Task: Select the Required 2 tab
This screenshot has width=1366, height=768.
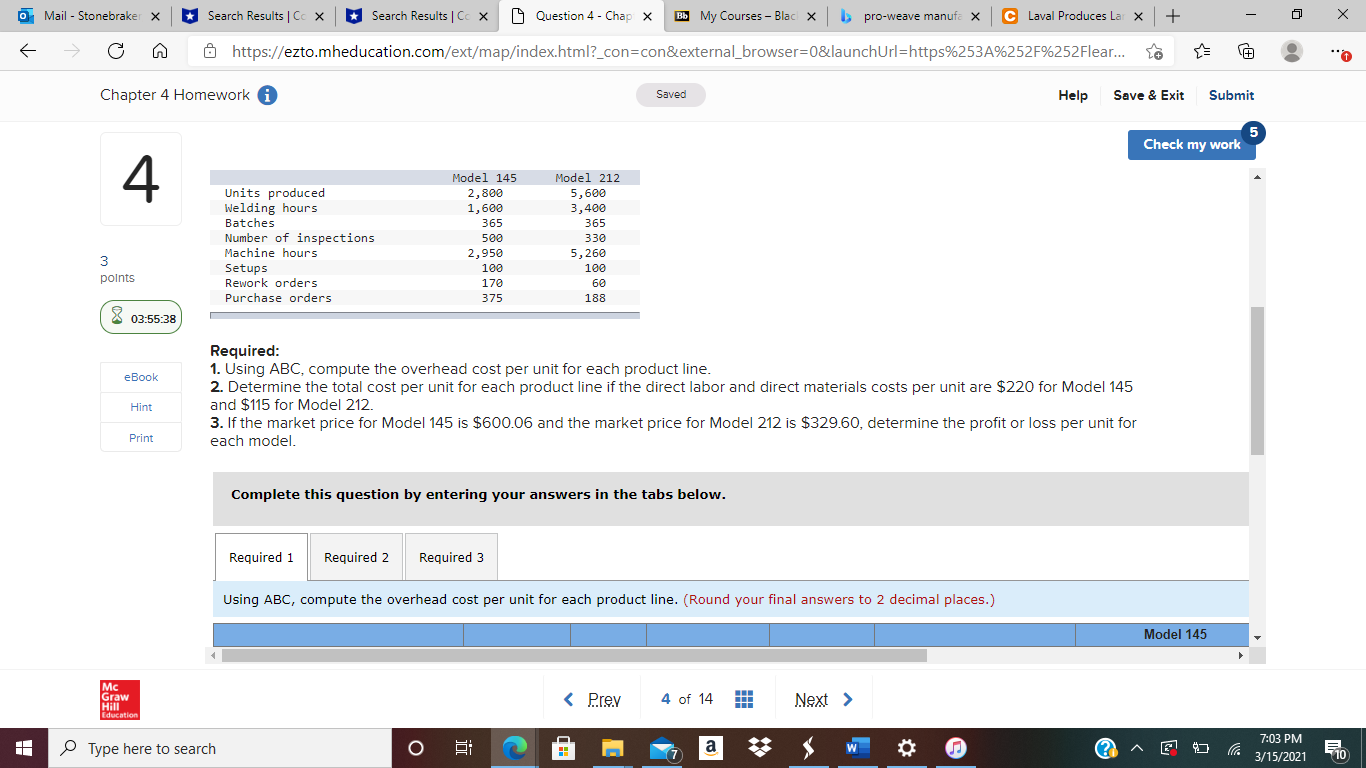Action: pos(356,557)
